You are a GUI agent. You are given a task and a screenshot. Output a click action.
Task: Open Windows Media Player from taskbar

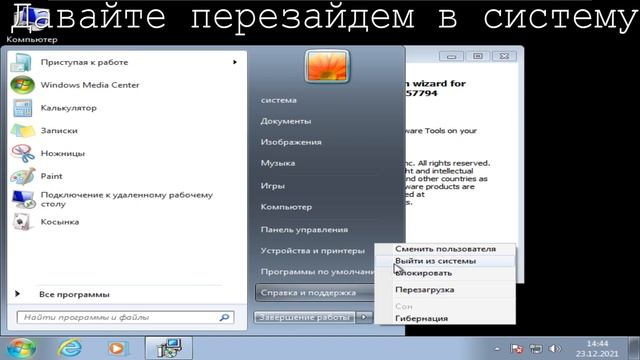(118, 349)
